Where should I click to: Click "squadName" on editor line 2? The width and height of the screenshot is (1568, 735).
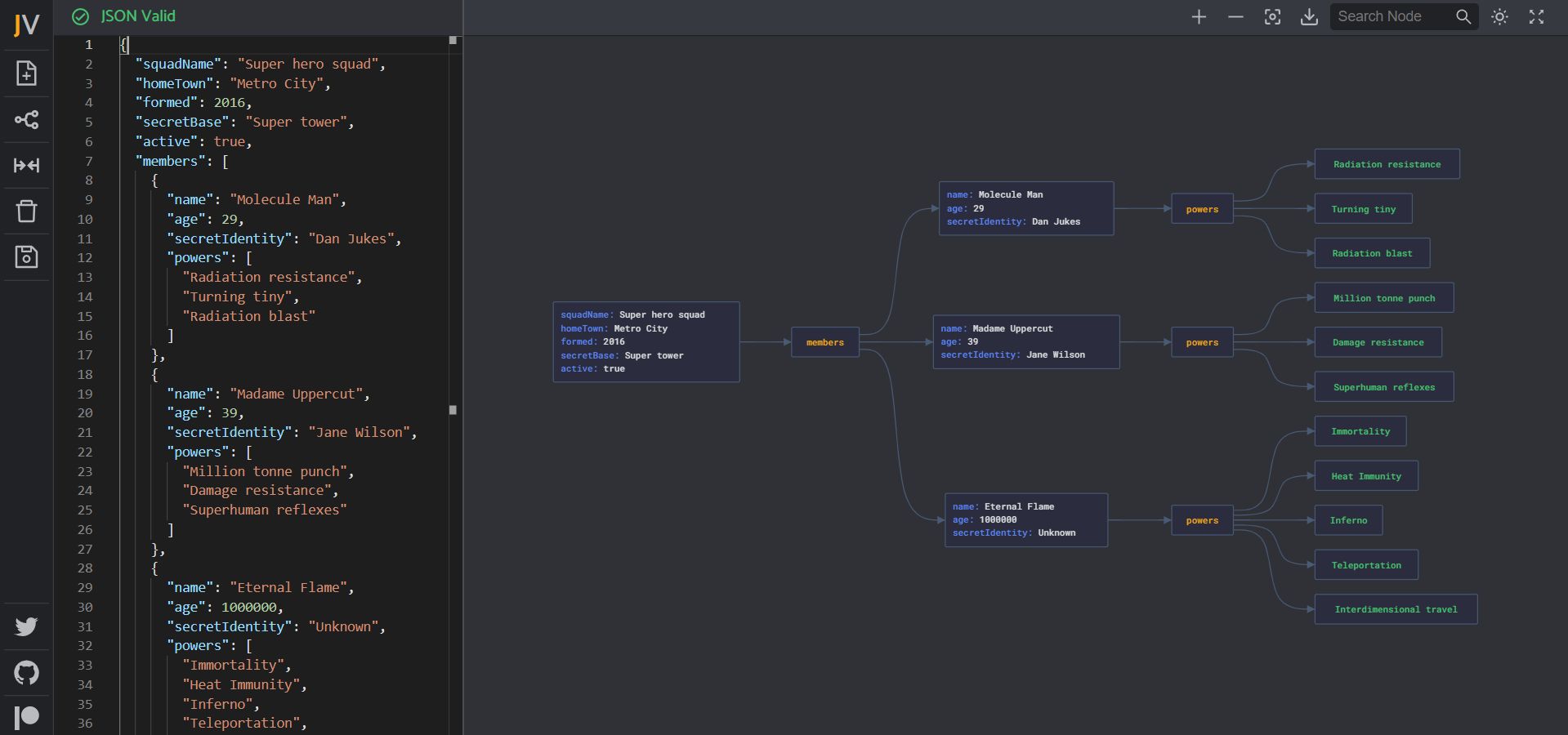pos(178,64)
